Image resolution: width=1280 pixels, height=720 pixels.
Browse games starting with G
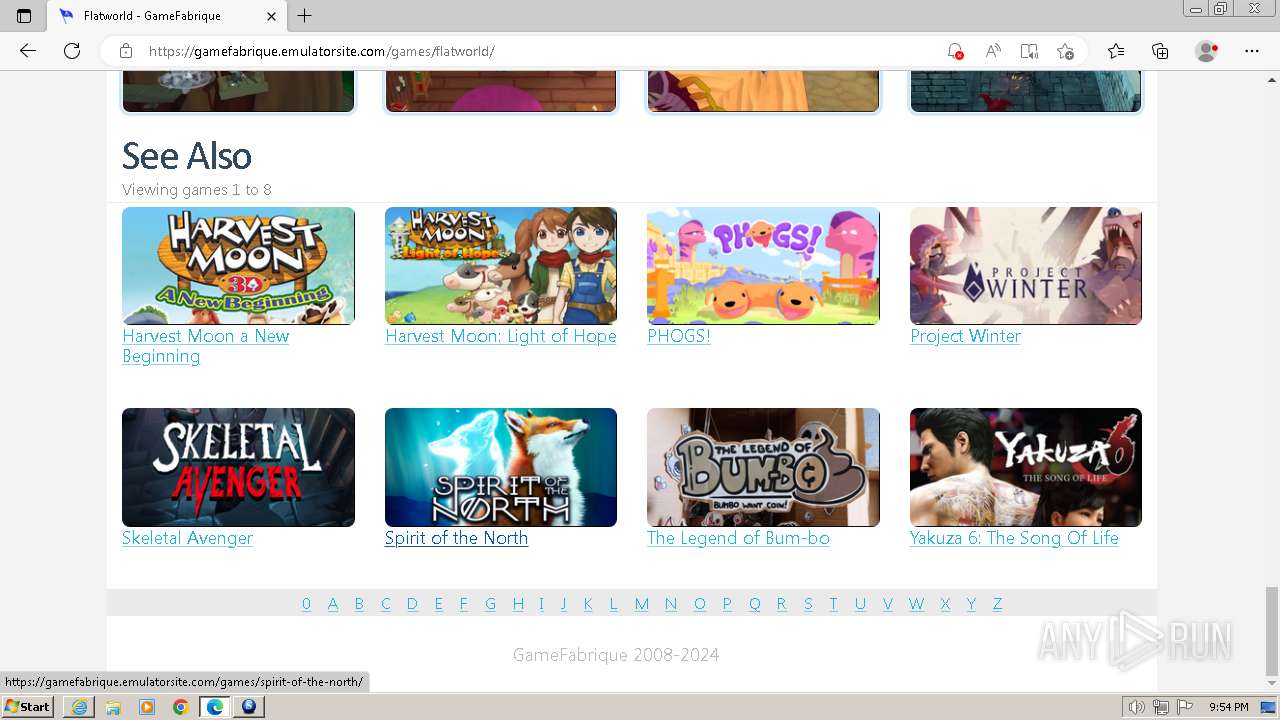click(490, 603)
